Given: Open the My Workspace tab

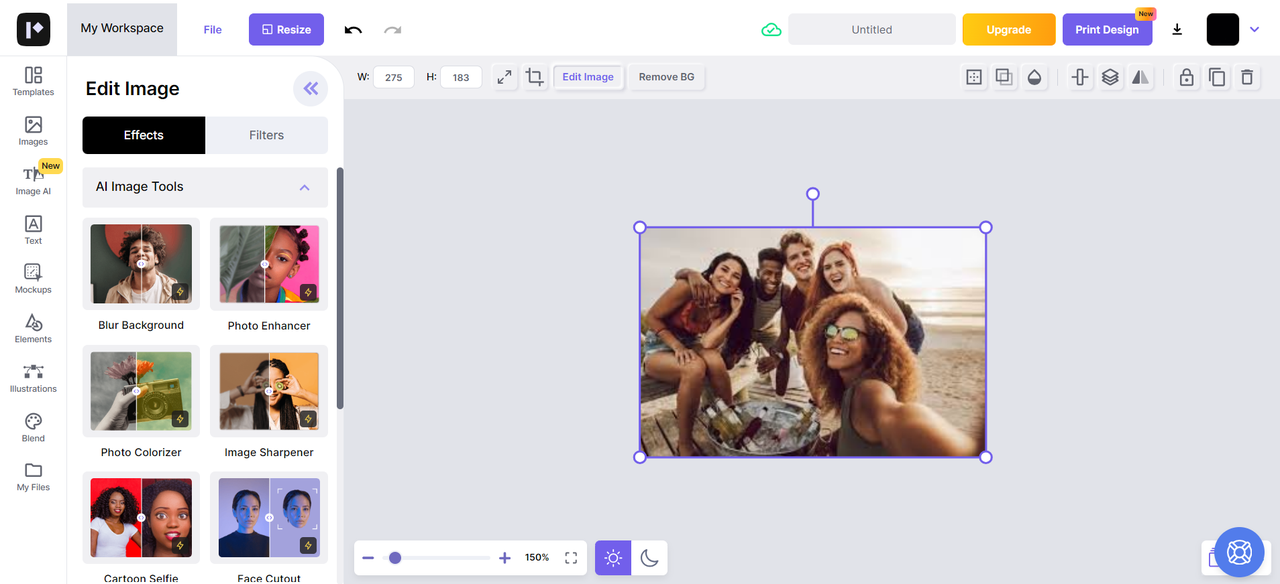Looking at the screenshot, I should pyautogui.click(x=122, y=28).
